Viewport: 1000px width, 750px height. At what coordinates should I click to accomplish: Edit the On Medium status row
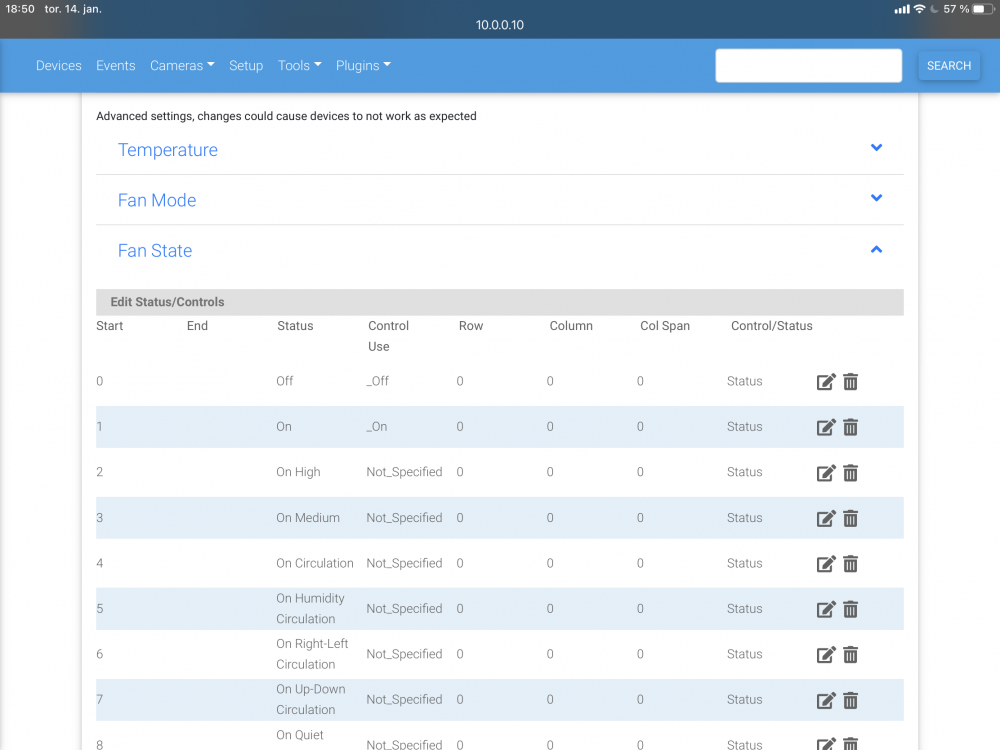tap(826, 518)
